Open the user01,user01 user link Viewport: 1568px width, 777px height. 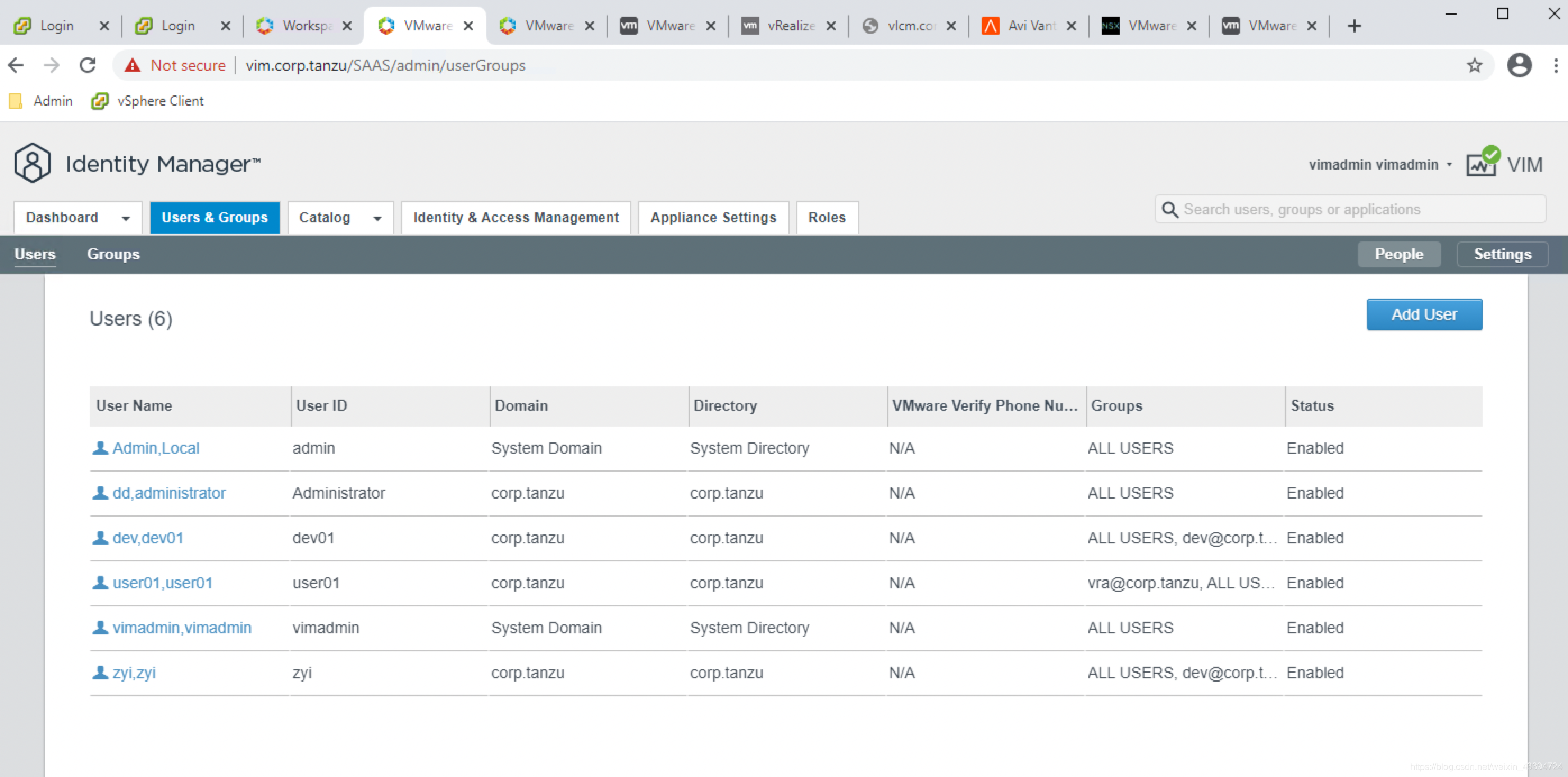tap(162, 583)
